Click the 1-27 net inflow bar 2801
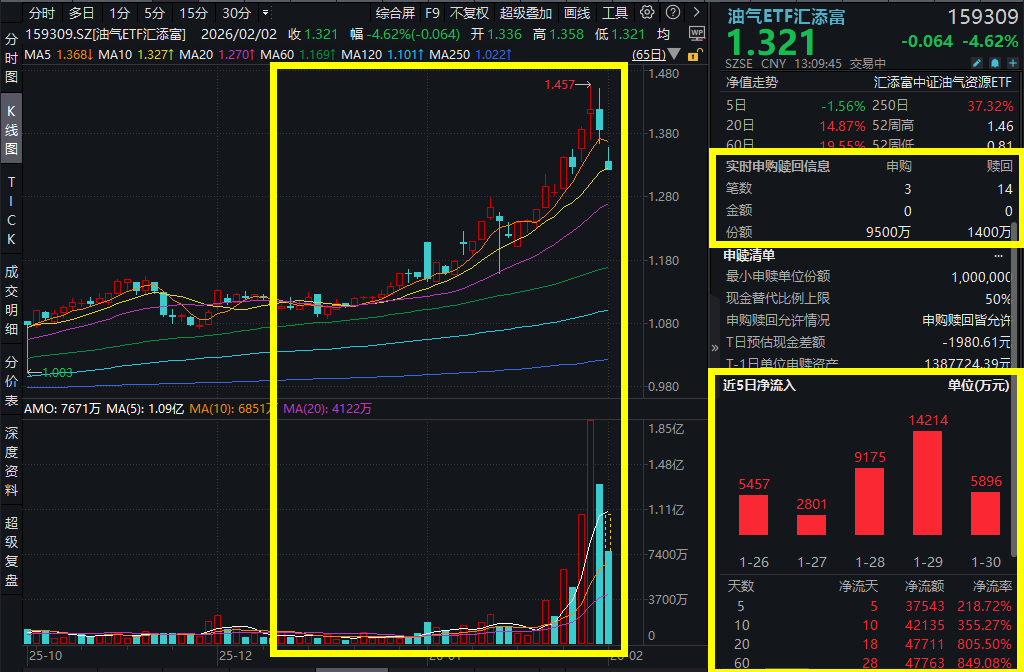 pyautogui.click(x=811, y=525)
